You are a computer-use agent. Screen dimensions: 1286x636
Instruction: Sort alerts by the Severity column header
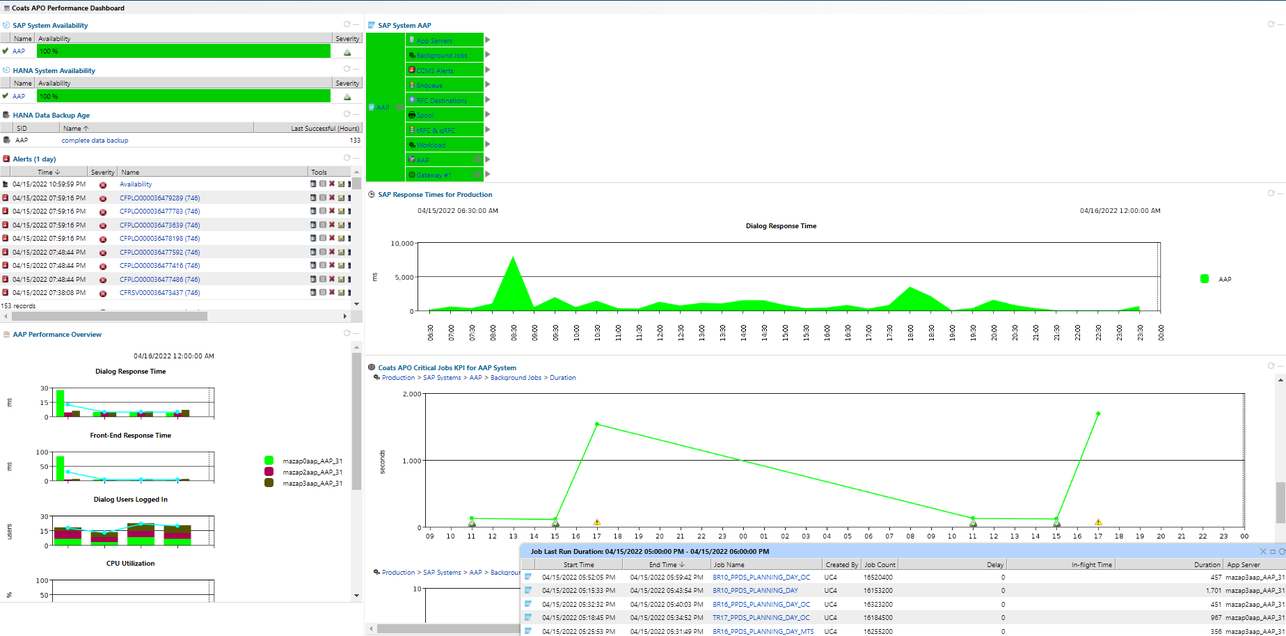point(103,172)
